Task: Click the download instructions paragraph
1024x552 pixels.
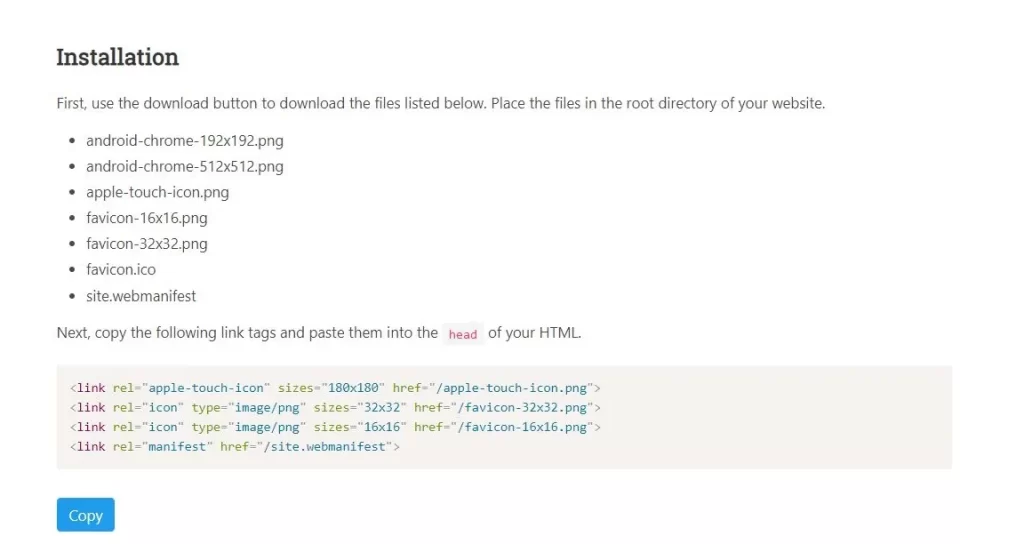Action: tap(441, 103)
